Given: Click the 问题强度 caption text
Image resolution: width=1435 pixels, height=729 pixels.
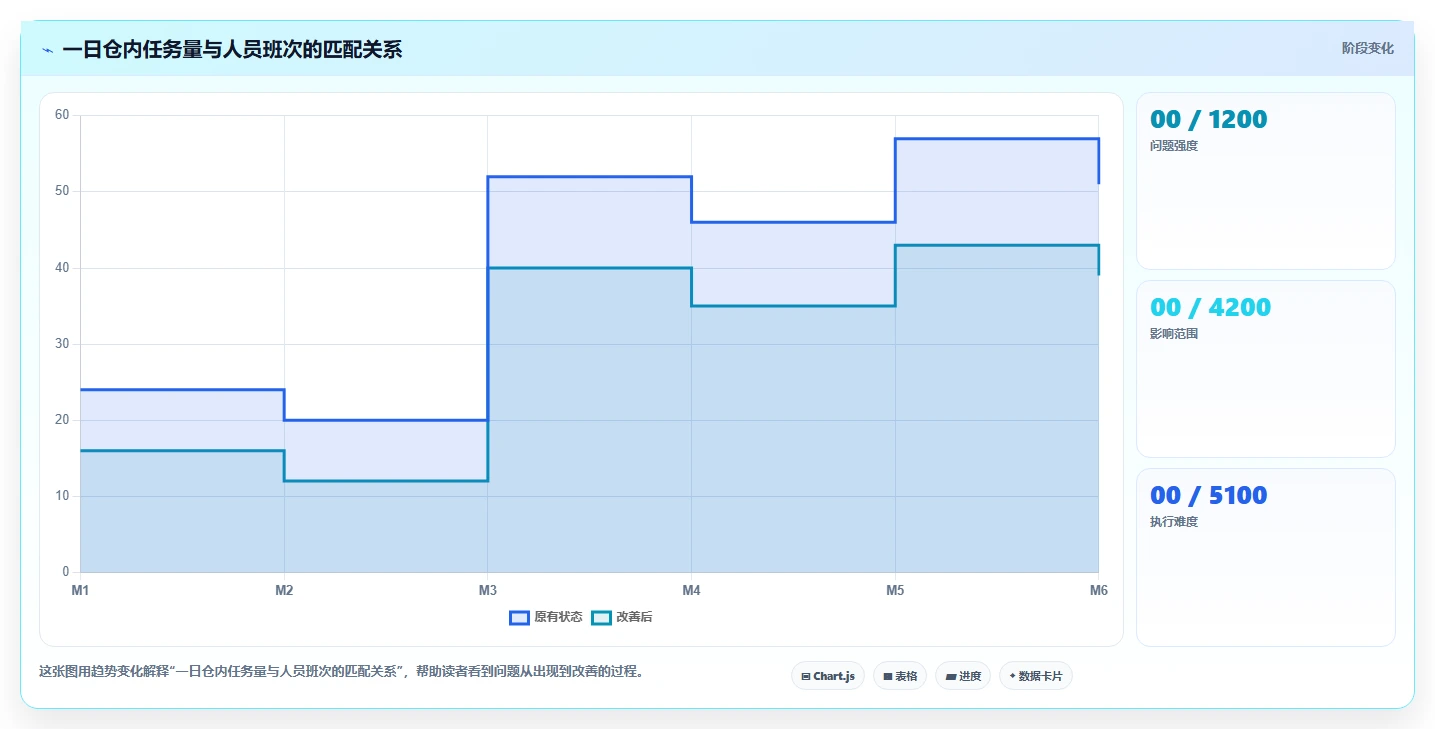Looking at the screenshot, I should 1174,146.
